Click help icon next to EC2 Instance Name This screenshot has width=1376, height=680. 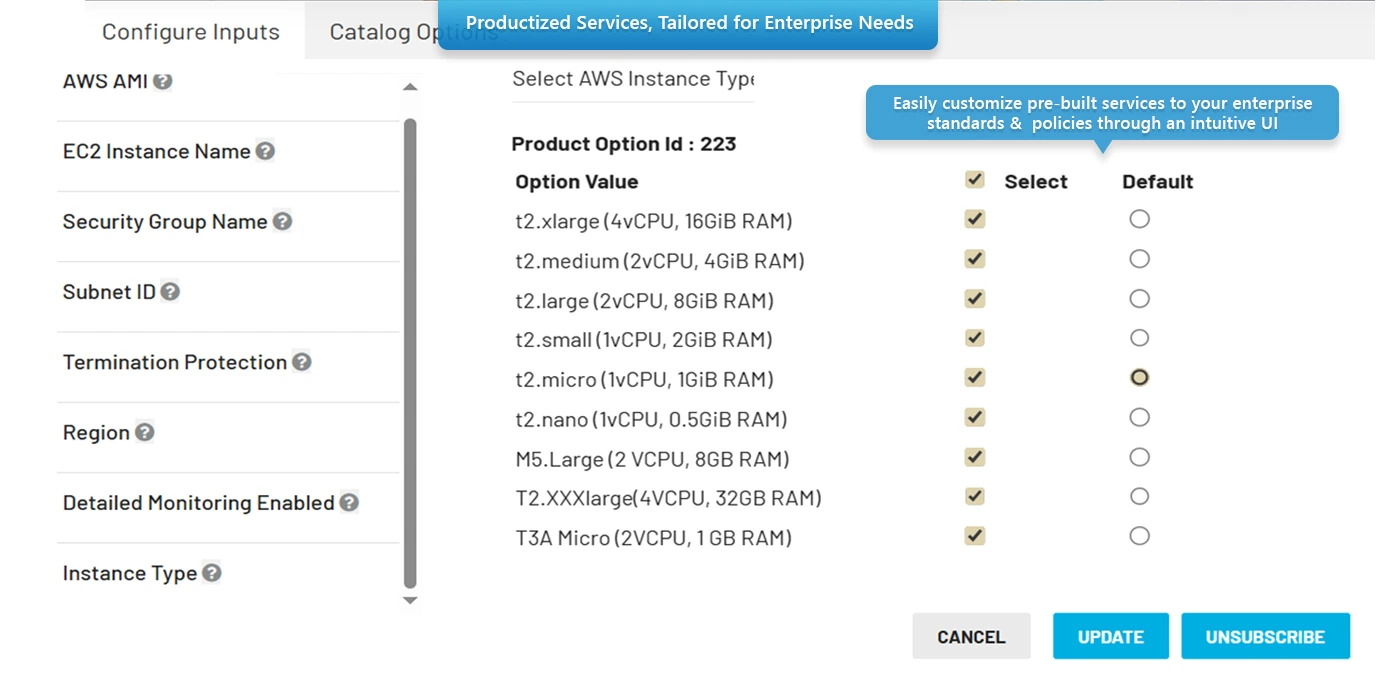click(265, 151)
